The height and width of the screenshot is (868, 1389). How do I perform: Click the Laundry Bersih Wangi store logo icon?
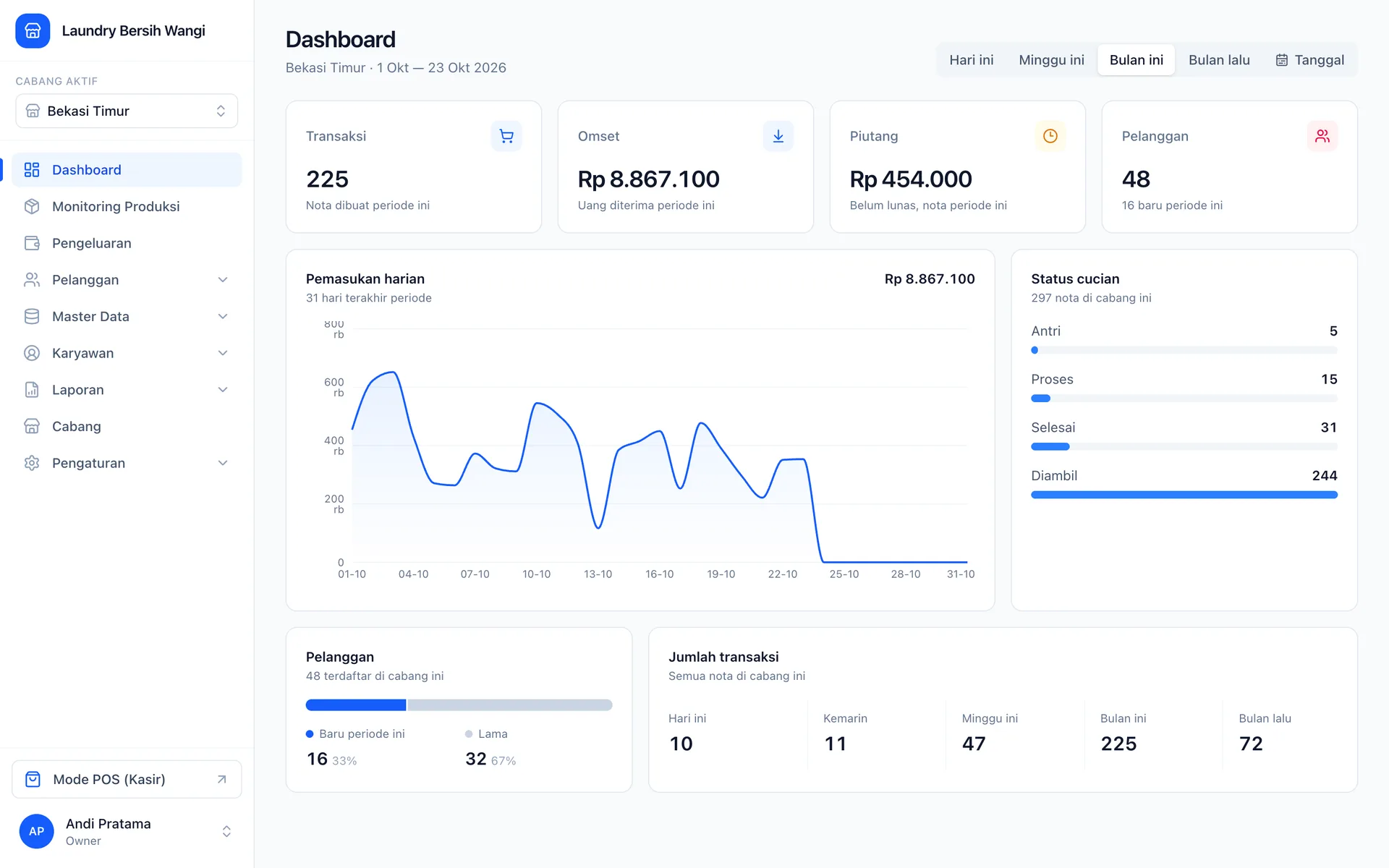click(x=33, y=30)
